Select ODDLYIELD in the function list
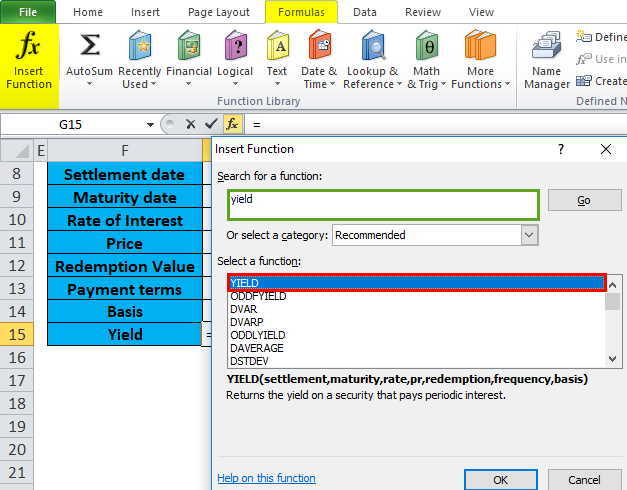 coord(417,335)
